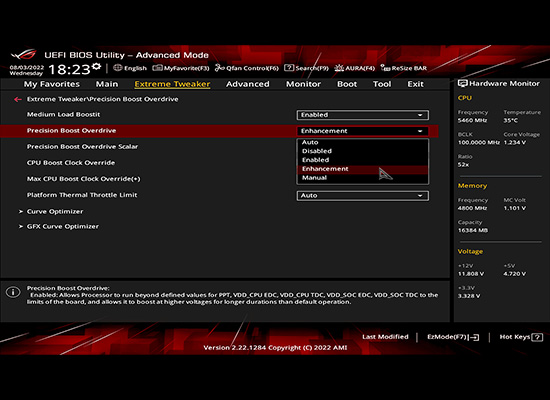Viewport: 550px width, 400px height.
Task: Click the 11.808 V reading
Action: pyautogui.click(x=471, y=274)
